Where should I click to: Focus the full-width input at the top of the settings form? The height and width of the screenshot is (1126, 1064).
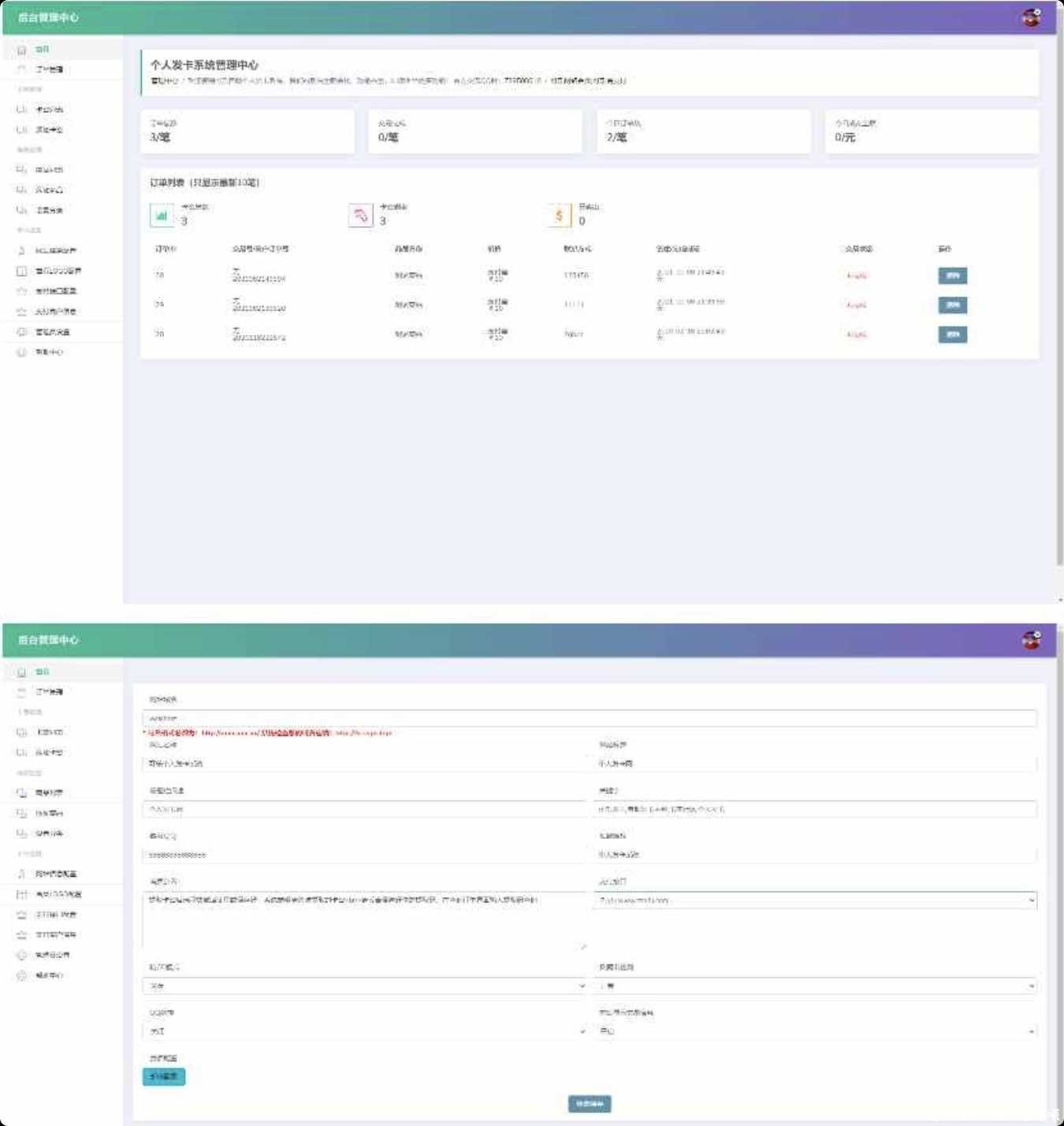[590, 718]
